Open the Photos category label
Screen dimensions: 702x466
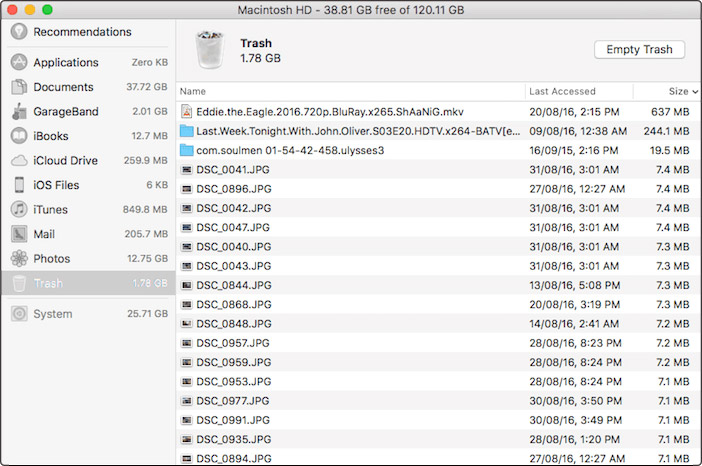[x=52, y=259]
